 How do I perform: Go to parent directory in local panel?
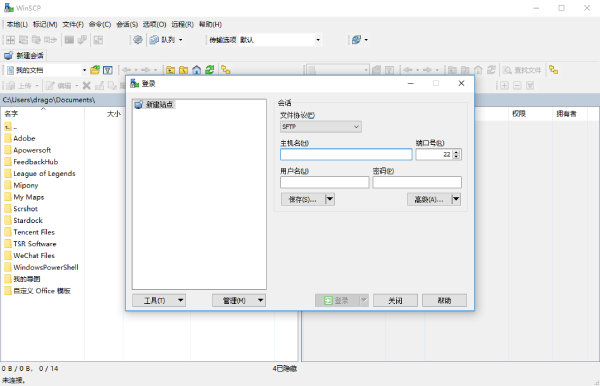[x=171, y=70]
